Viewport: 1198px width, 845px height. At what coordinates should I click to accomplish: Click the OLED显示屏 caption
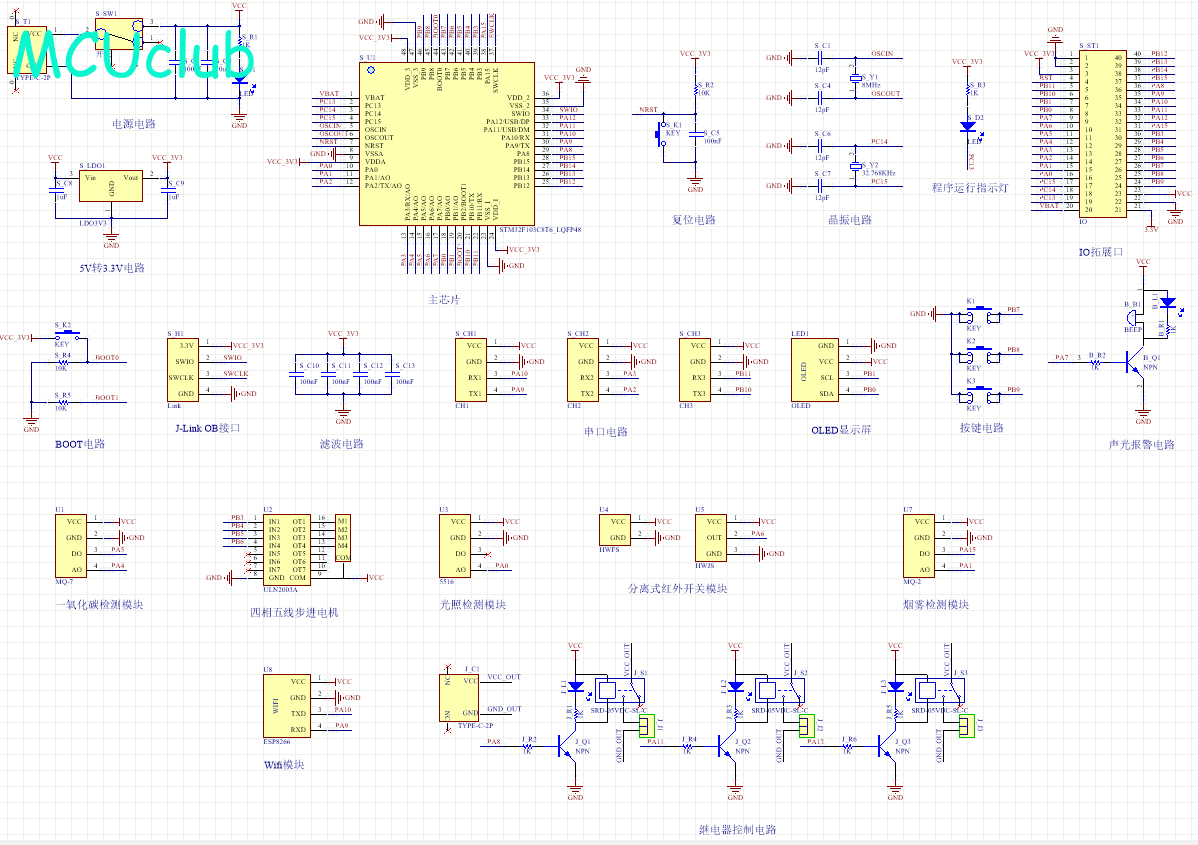pos(841,430)
